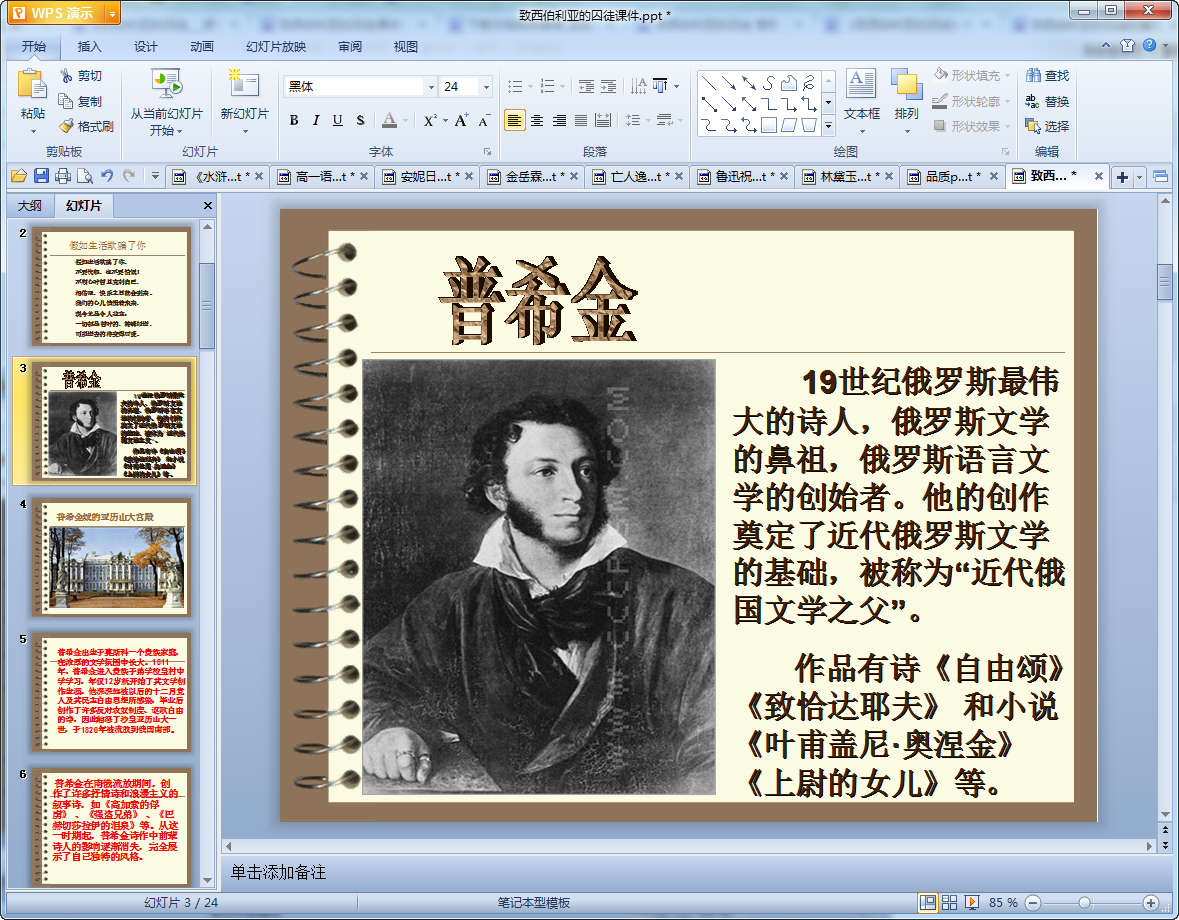
Task: Click the Select (选择) icon
Action: click(1033, 126)
